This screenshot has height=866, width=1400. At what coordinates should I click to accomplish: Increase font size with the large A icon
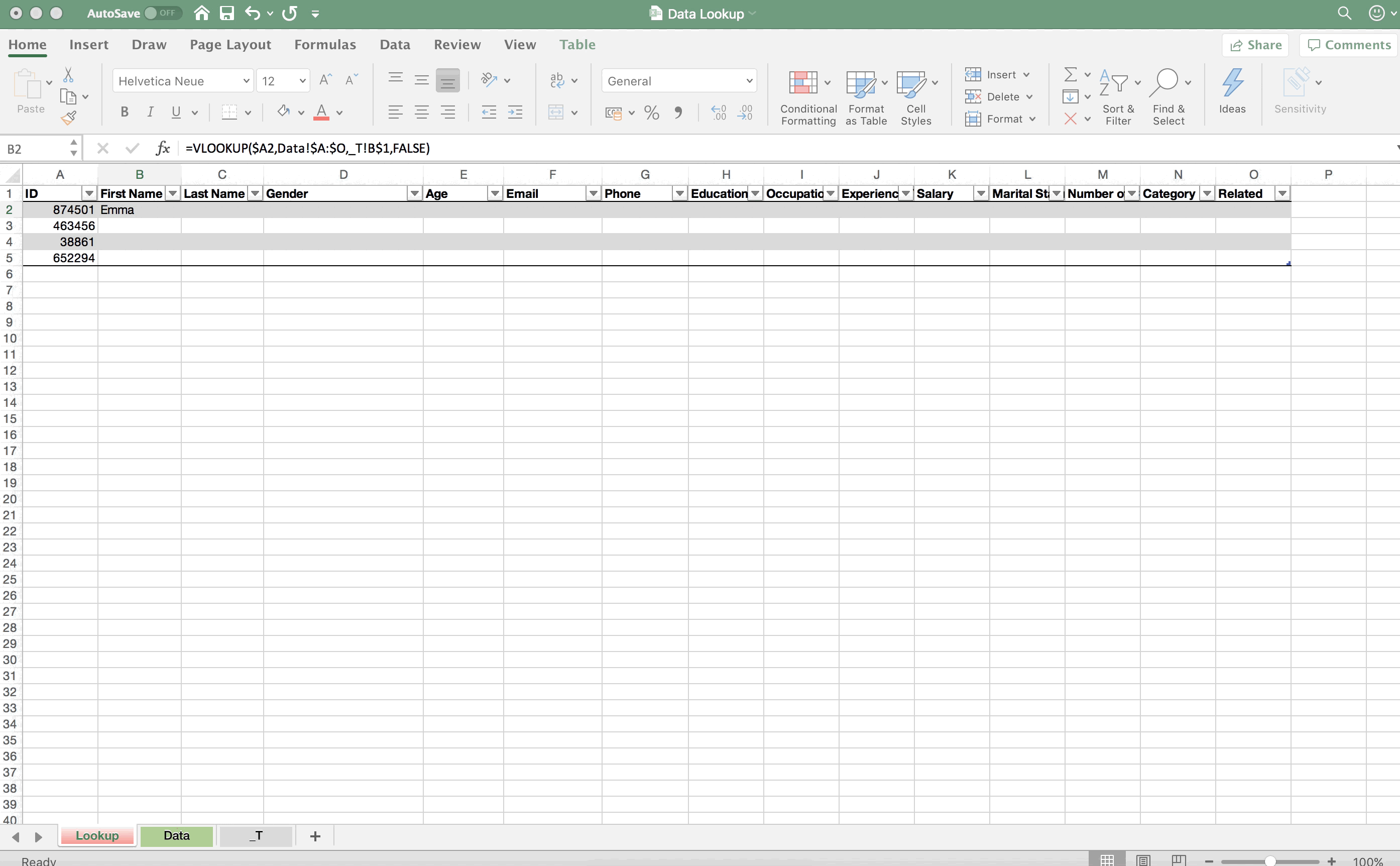click(x=325, y=80)
